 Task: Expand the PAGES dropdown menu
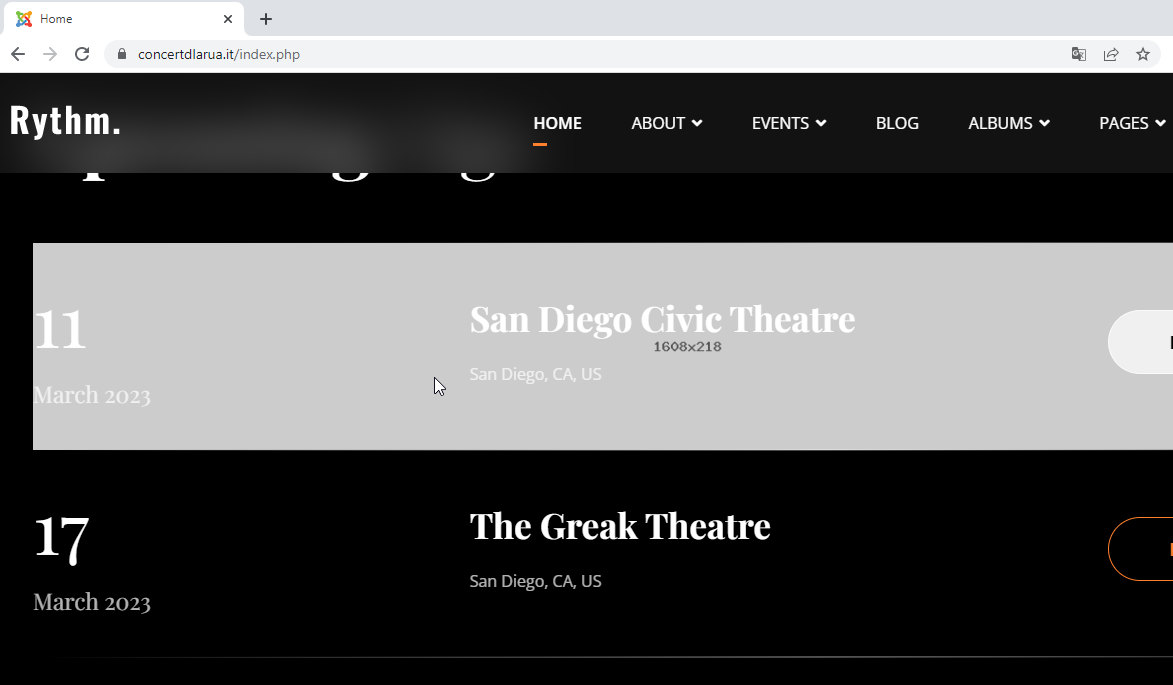click(x=1132, y=123)
